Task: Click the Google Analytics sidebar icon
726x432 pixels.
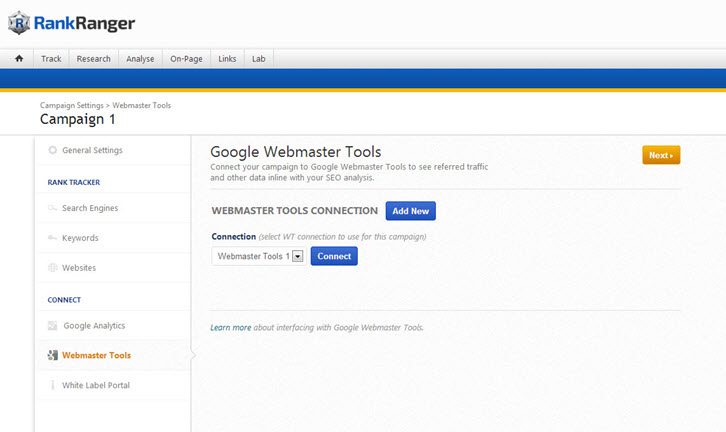Action: point(53,326)
